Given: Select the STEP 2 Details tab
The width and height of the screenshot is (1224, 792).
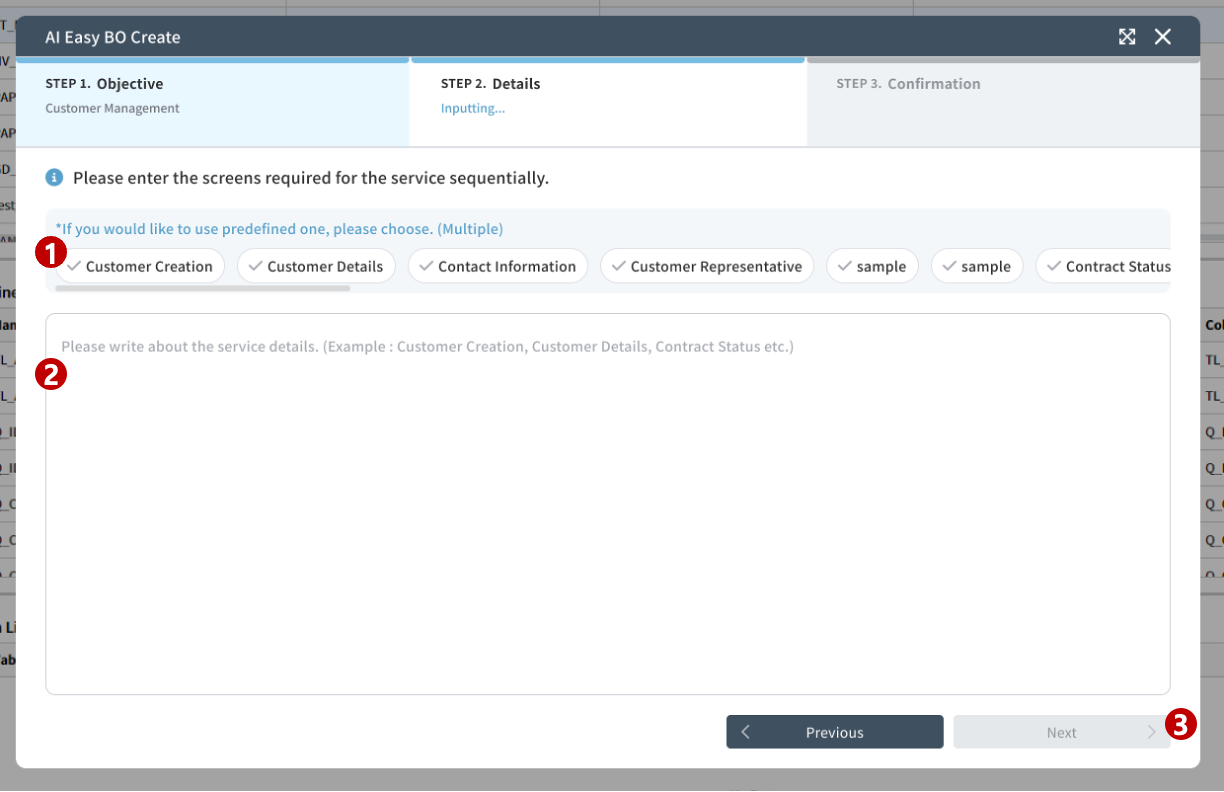Looking at the screenshot, I should (x=608, y=101).
